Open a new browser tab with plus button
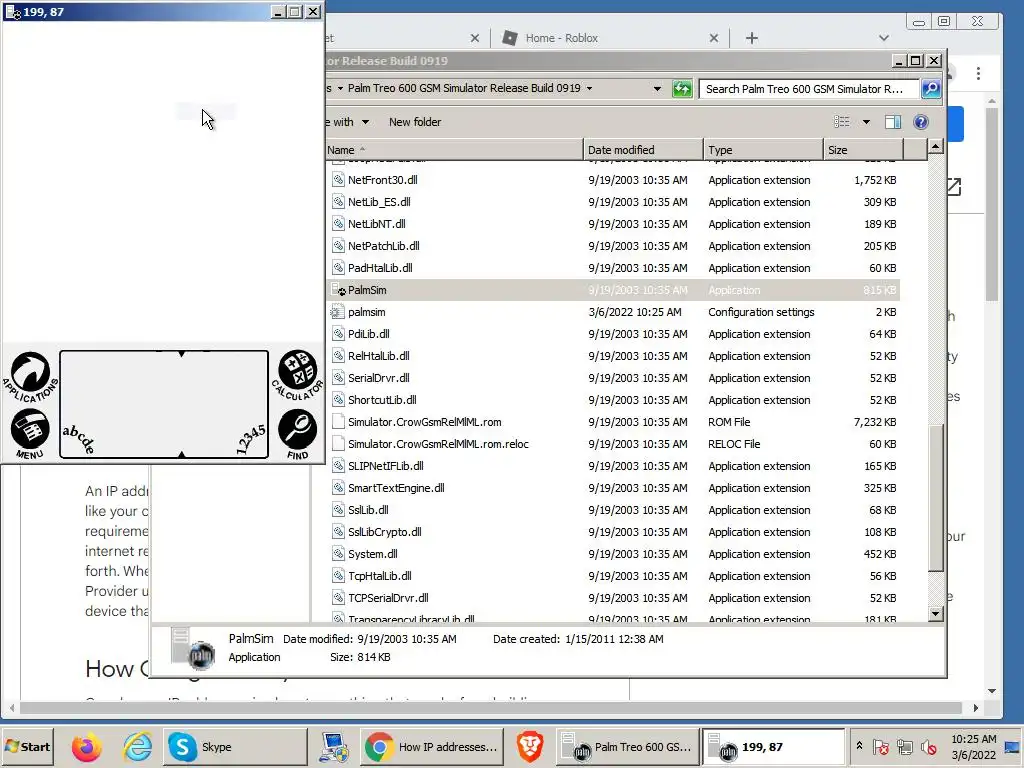The height and width of the screenshot is (768, 1024). click(x=752, y=38)
